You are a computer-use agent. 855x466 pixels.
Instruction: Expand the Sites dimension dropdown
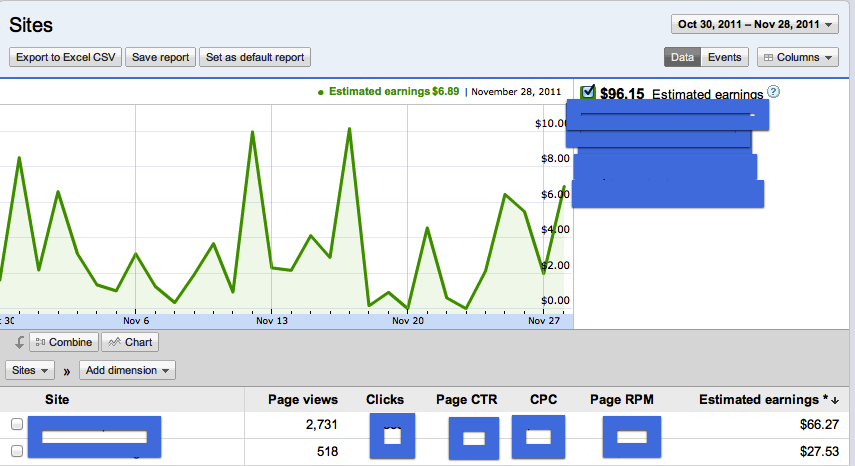(30, 370)
